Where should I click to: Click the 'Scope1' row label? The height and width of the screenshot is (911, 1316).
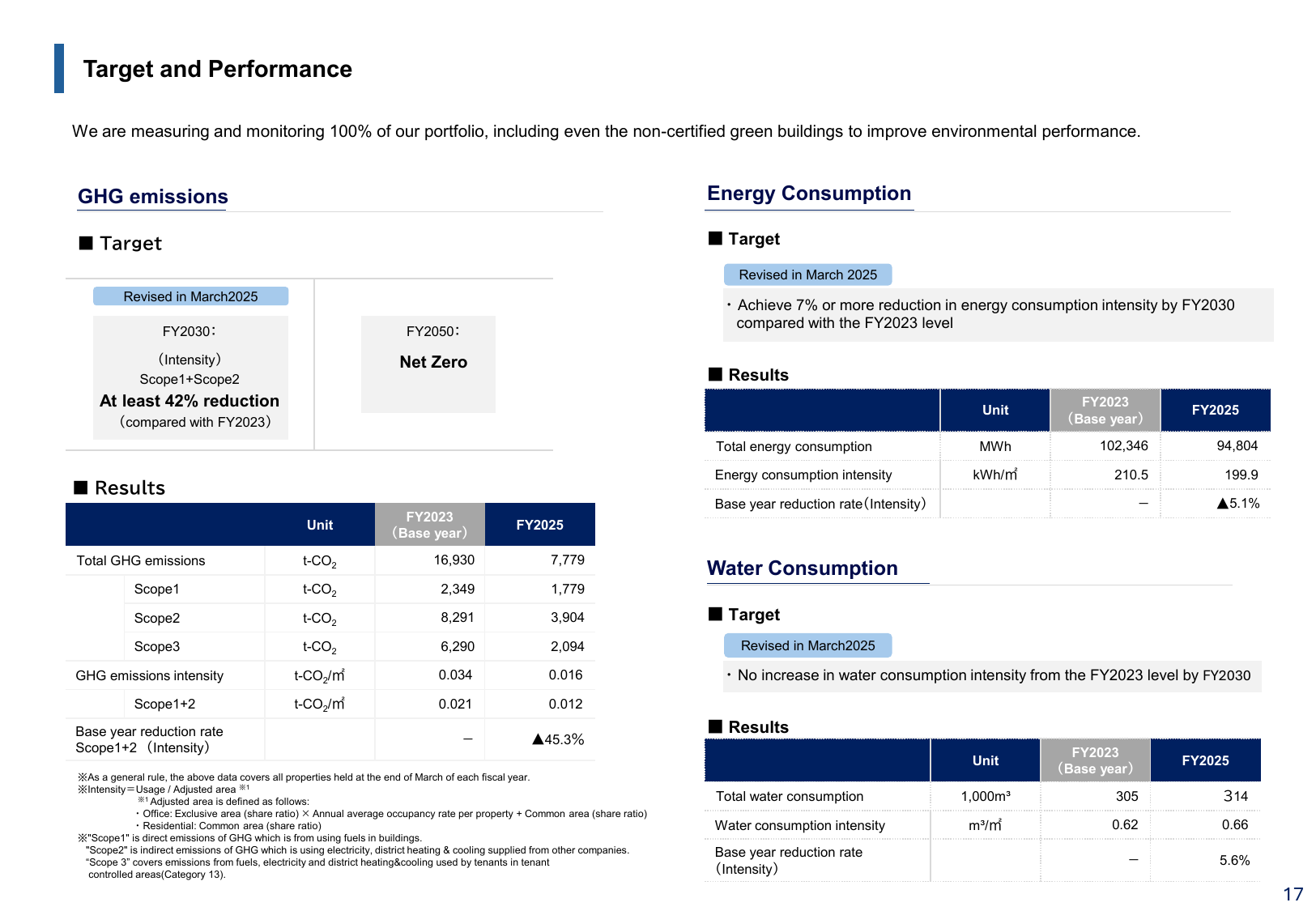[x=157, y=590]
